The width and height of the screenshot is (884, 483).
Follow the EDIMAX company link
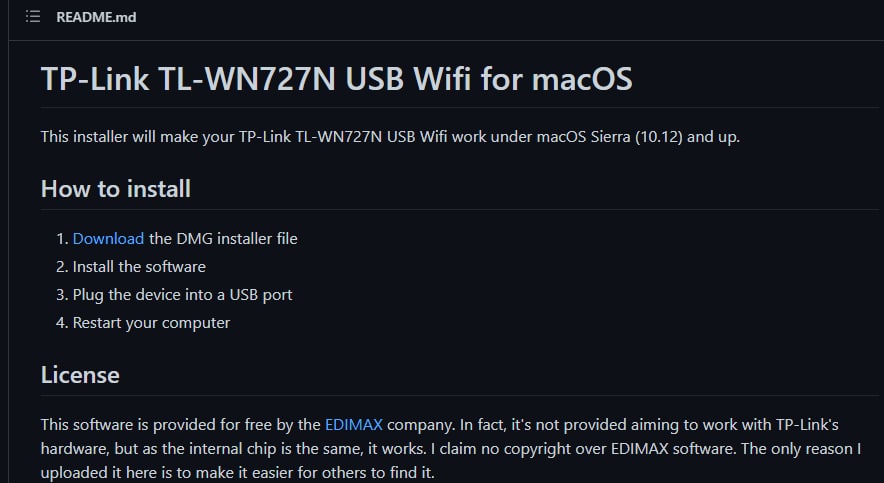354,424
